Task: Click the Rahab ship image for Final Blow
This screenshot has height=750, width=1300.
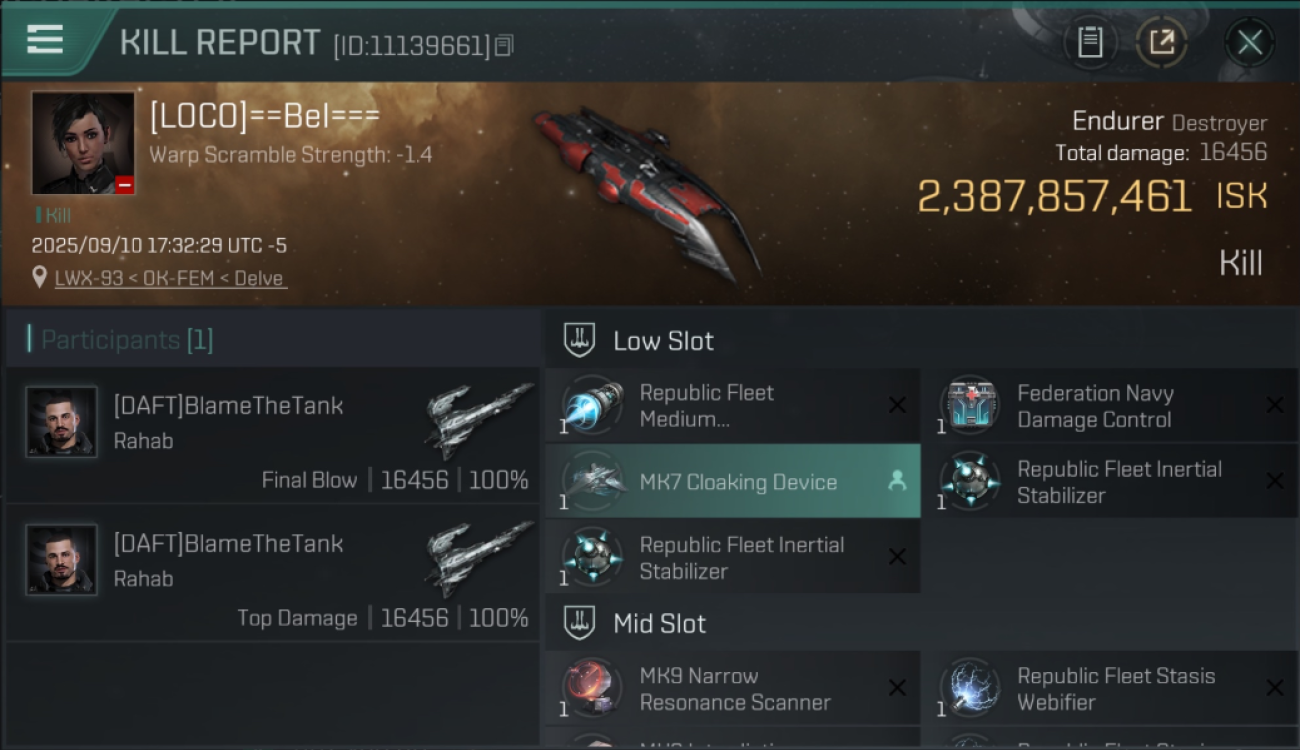Action: click(480, 420)
